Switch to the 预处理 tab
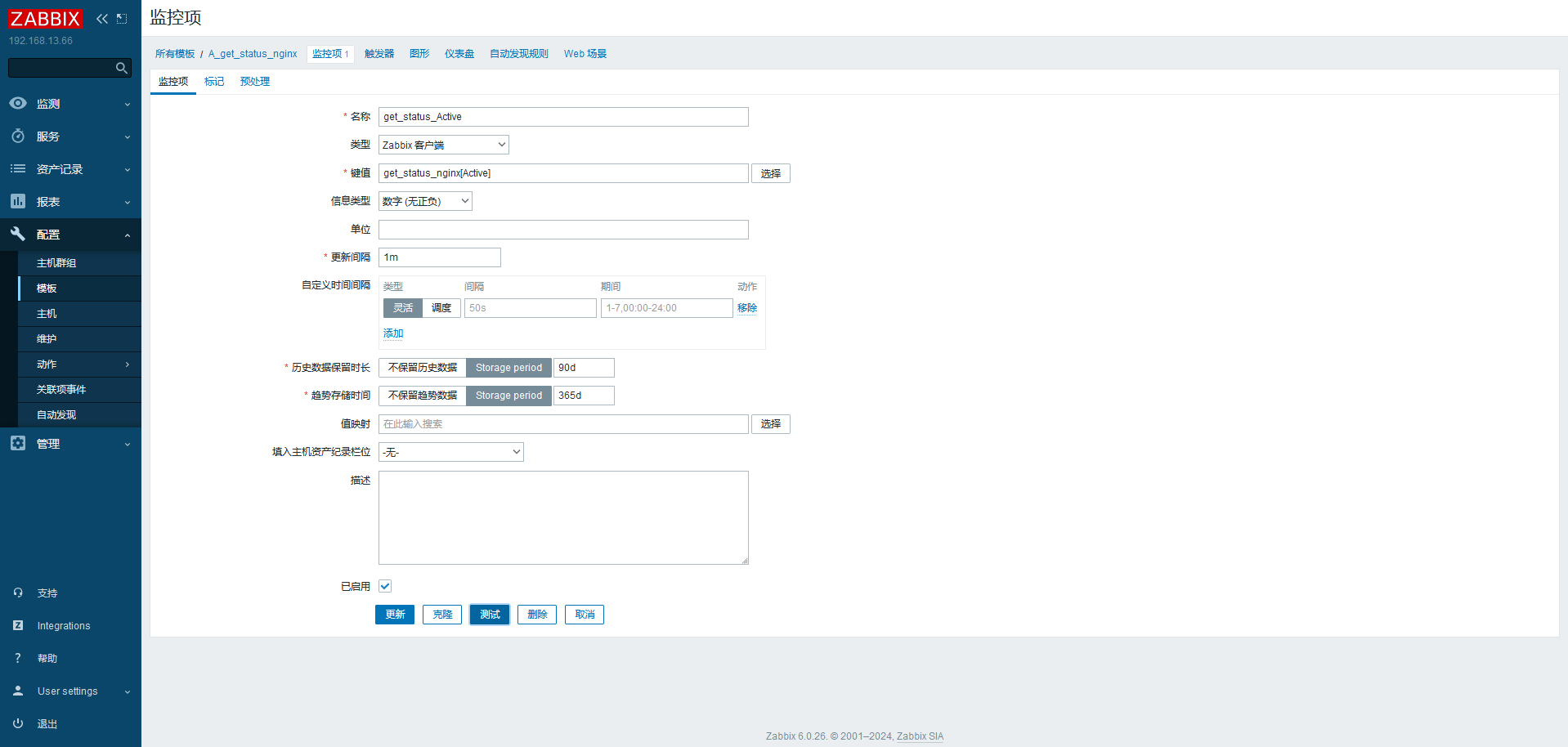This screenshot has width=1568, height=747. click(x=255, y=82)
